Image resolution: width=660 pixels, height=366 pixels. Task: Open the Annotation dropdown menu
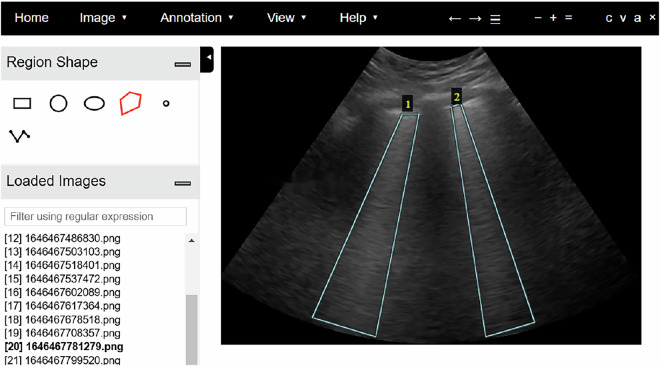click(197, 18)
